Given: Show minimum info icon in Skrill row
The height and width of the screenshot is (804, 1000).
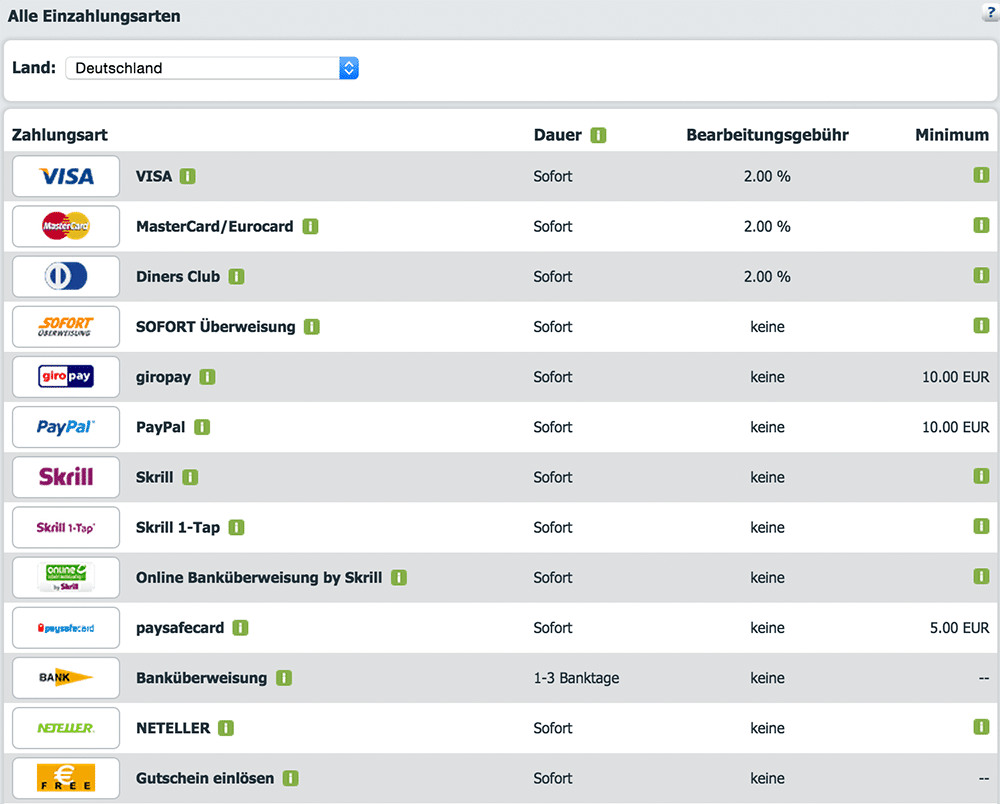Looking at the screenshot, I should tap(981, 476).
